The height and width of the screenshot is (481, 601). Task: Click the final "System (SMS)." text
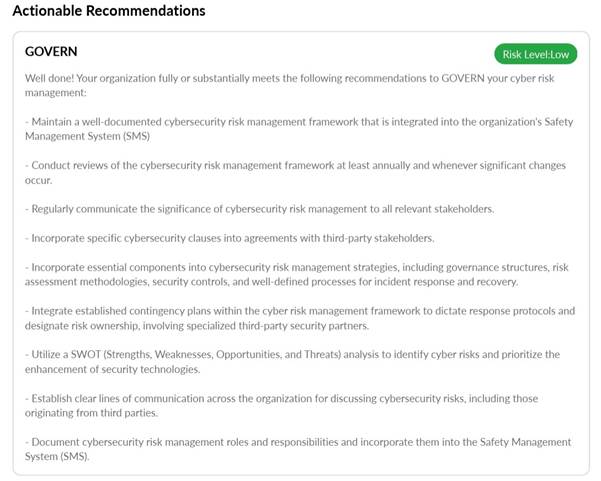(61, 457)
